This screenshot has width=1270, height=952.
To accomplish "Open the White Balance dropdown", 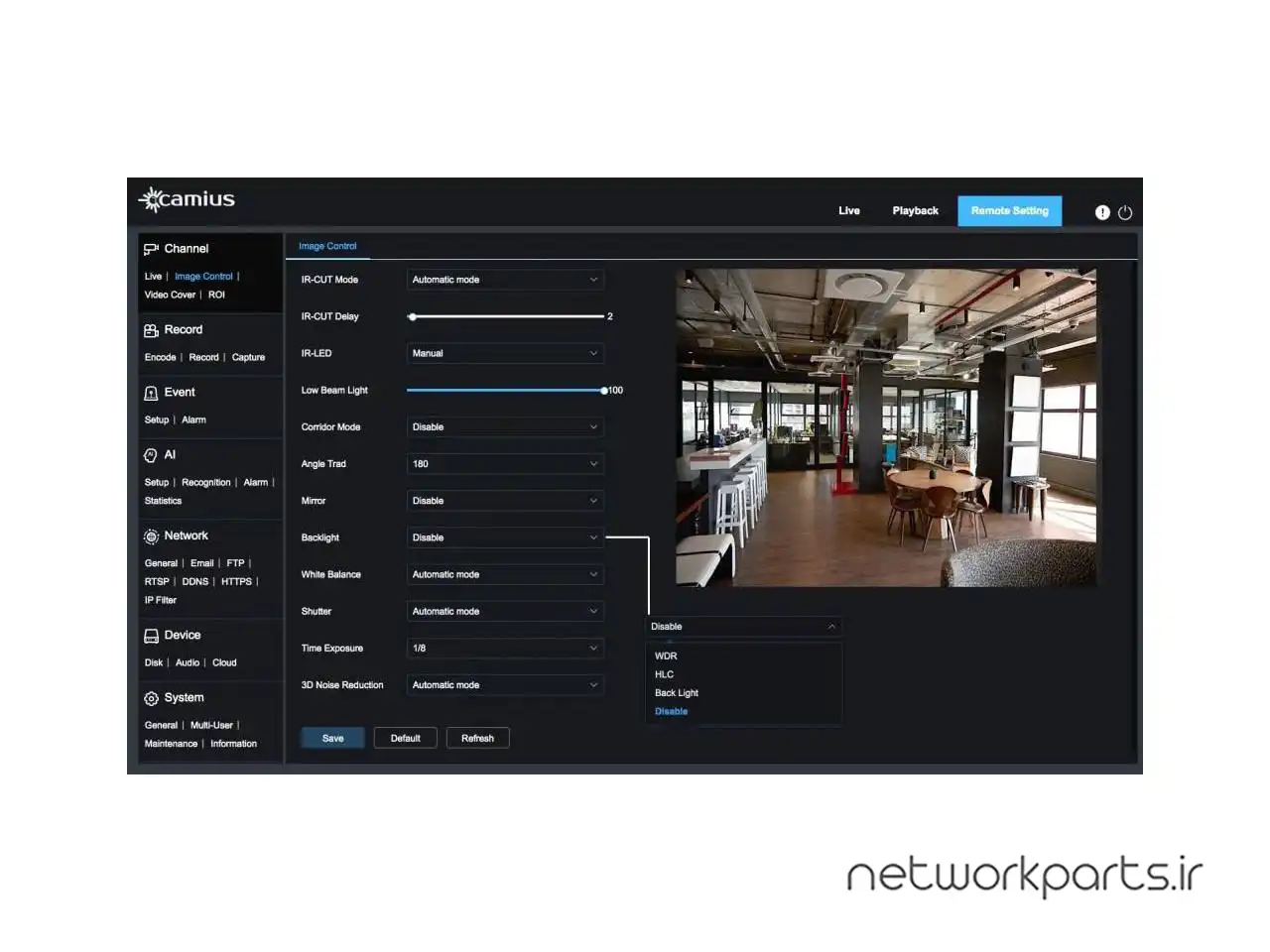I will click(505, 574).
